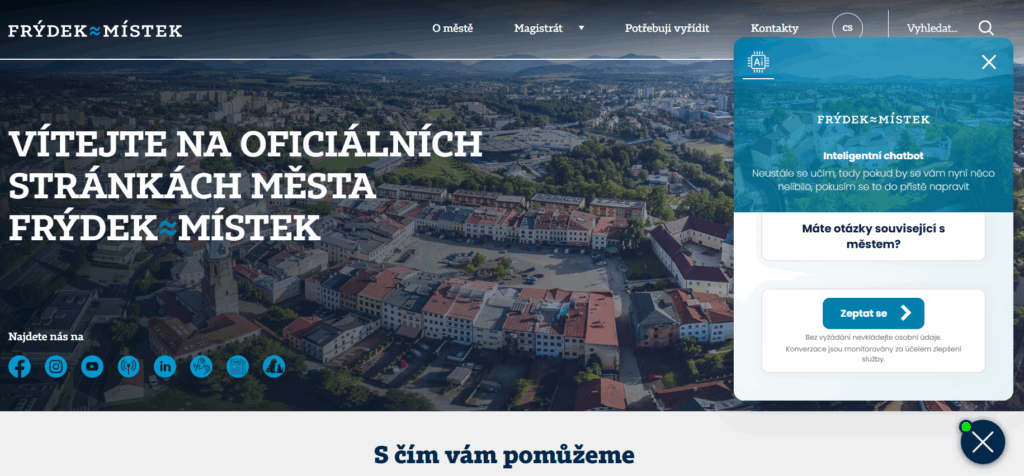Visit the LinkedIn profile icon
This screenshot has height=476, width=1024.
(x=165, y=367)
